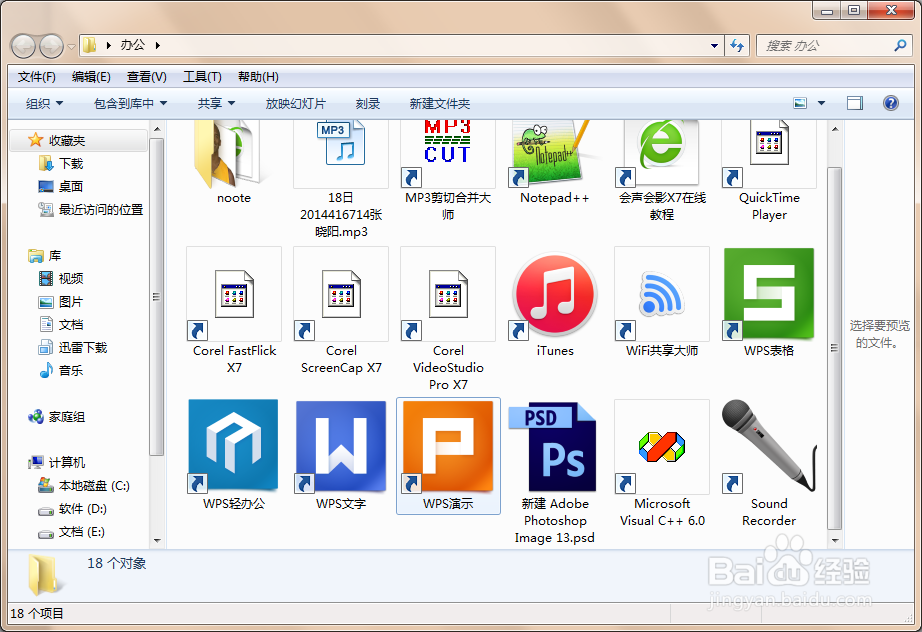Click the search magnifier icon
922x632 pixels.
coord(900,45)
